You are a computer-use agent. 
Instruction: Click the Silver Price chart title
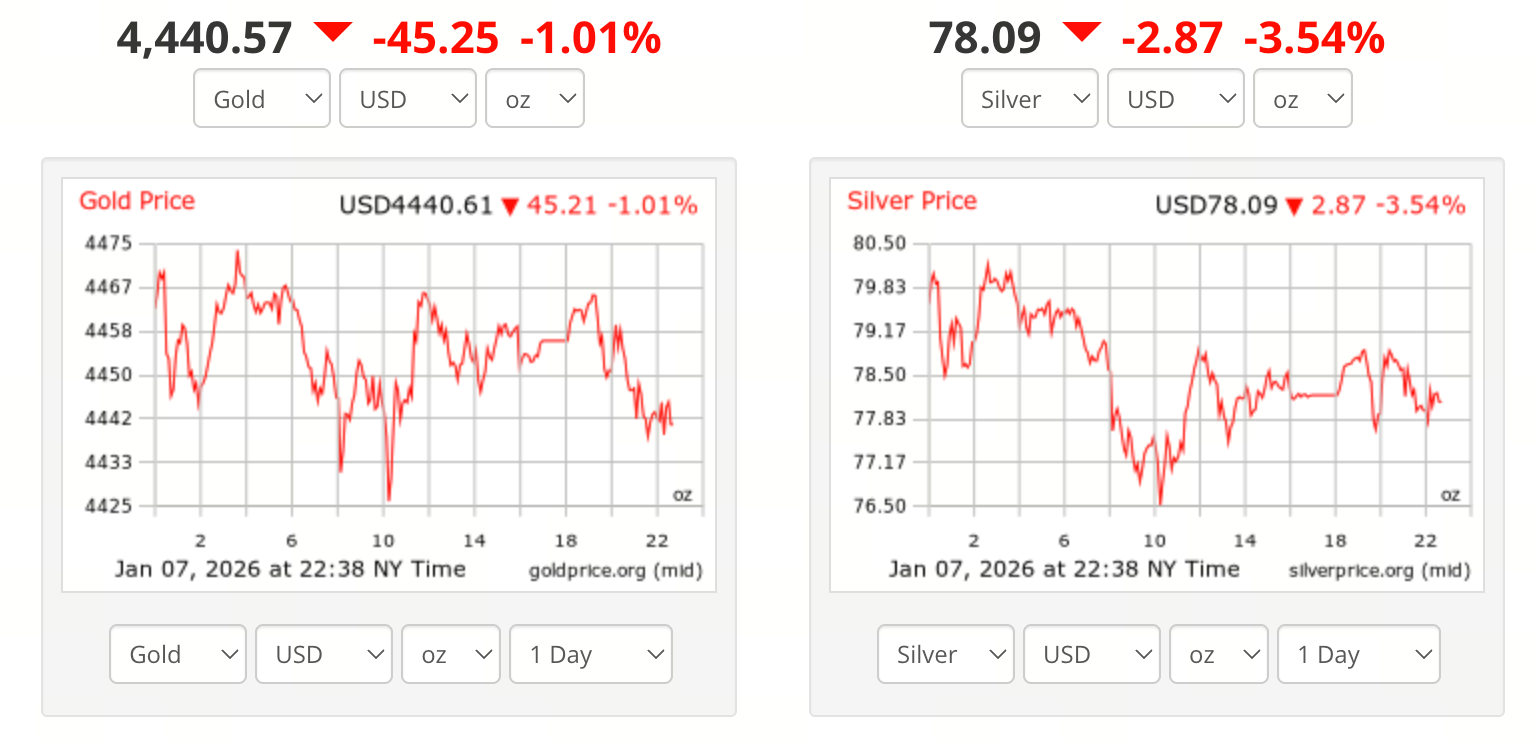[x=911, y=201]
